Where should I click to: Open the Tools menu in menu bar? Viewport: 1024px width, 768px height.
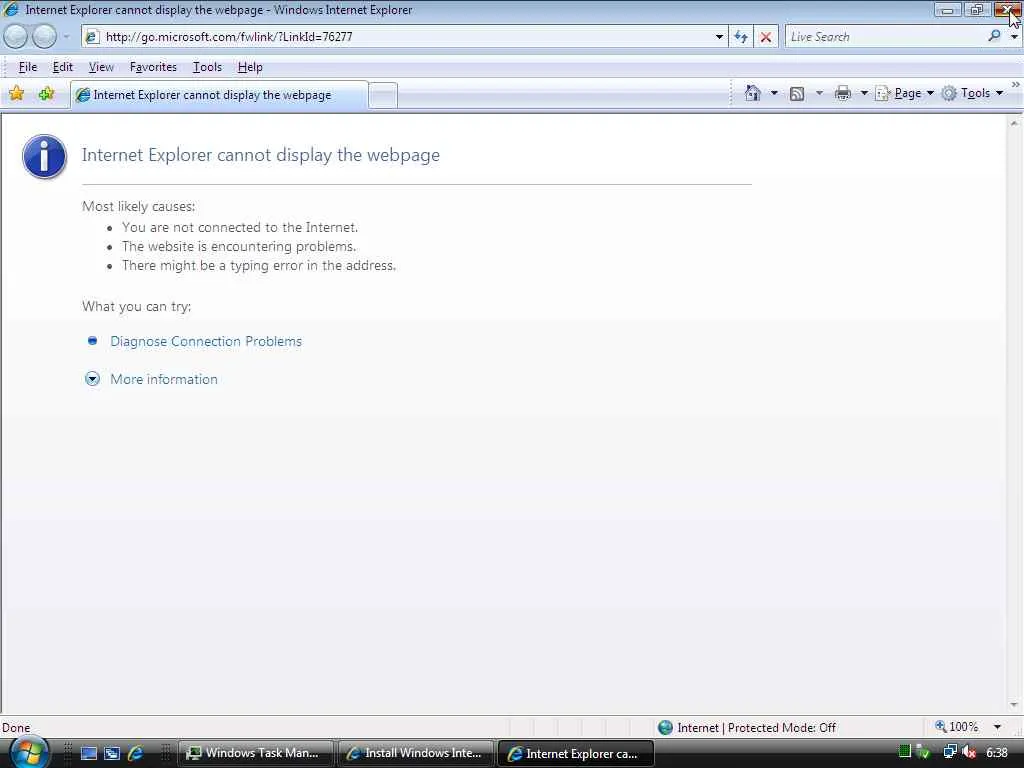207,67
